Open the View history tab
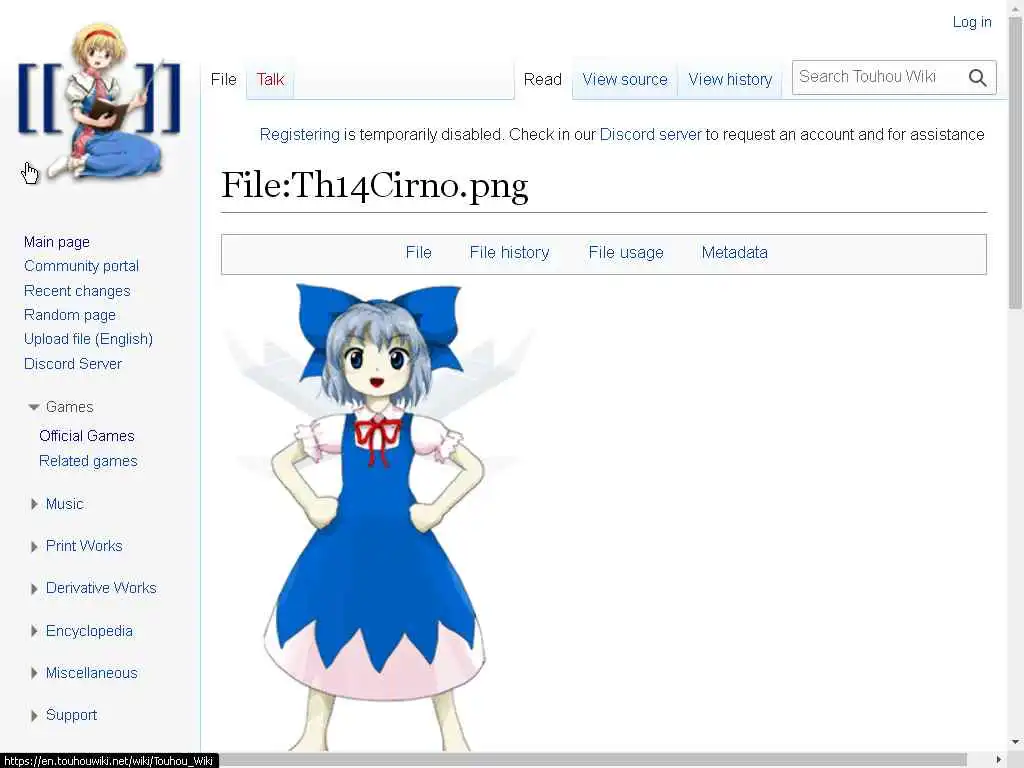Viewport: 1024px width, 768px height. point(730,79)
